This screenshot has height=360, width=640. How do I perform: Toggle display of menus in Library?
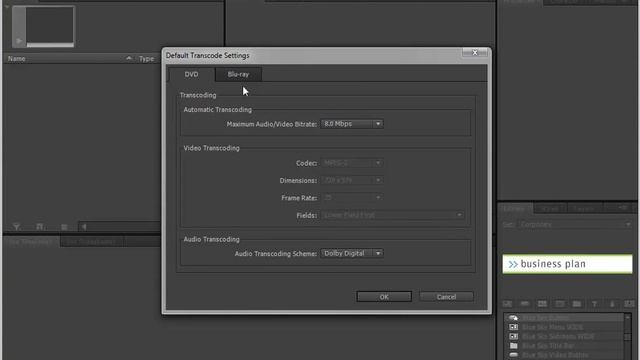point(507,304)
